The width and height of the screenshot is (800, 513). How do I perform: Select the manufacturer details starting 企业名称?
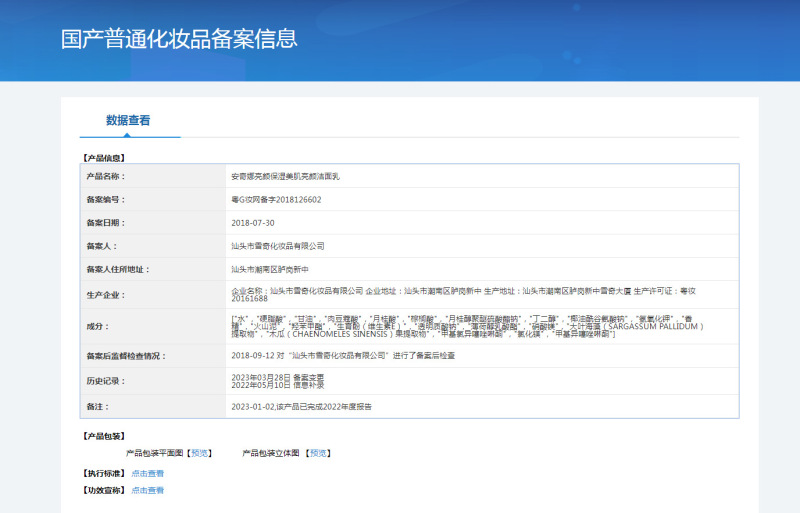pos(463,295)
